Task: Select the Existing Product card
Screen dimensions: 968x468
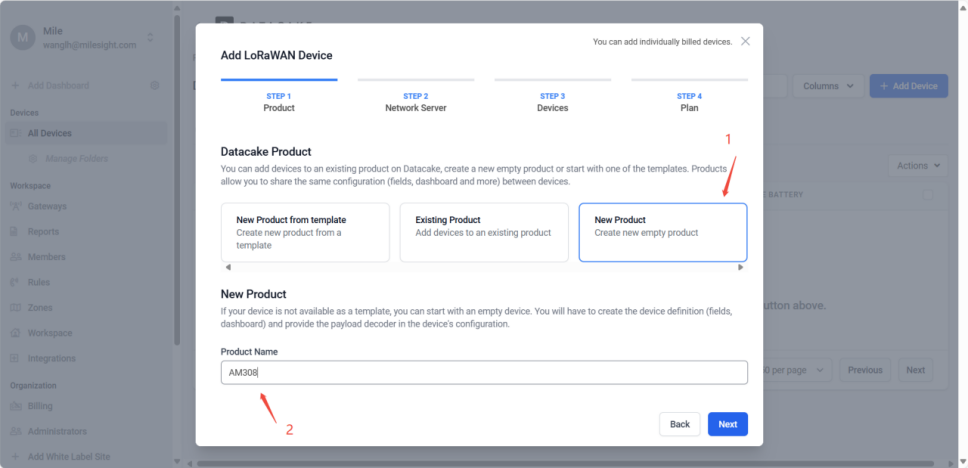Action: (484, 233)
